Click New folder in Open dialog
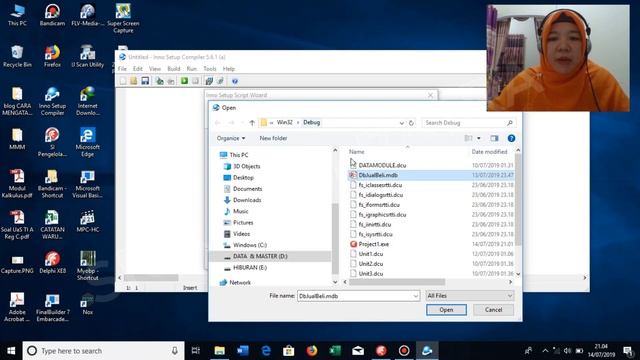 (273, 138)
